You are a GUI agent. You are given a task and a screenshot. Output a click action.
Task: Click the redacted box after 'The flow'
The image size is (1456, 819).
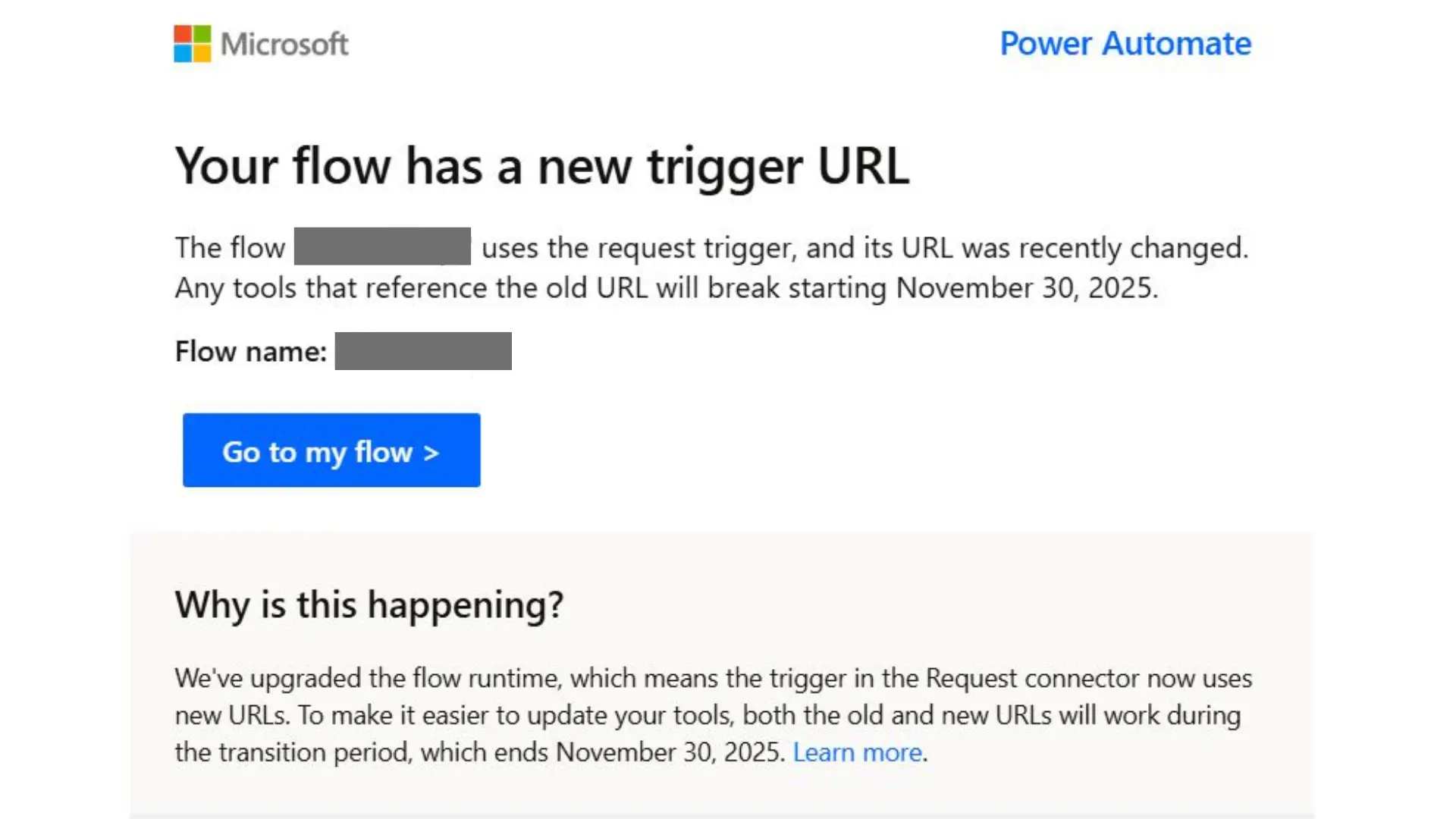pyautogui.click(x=381, y=246)
